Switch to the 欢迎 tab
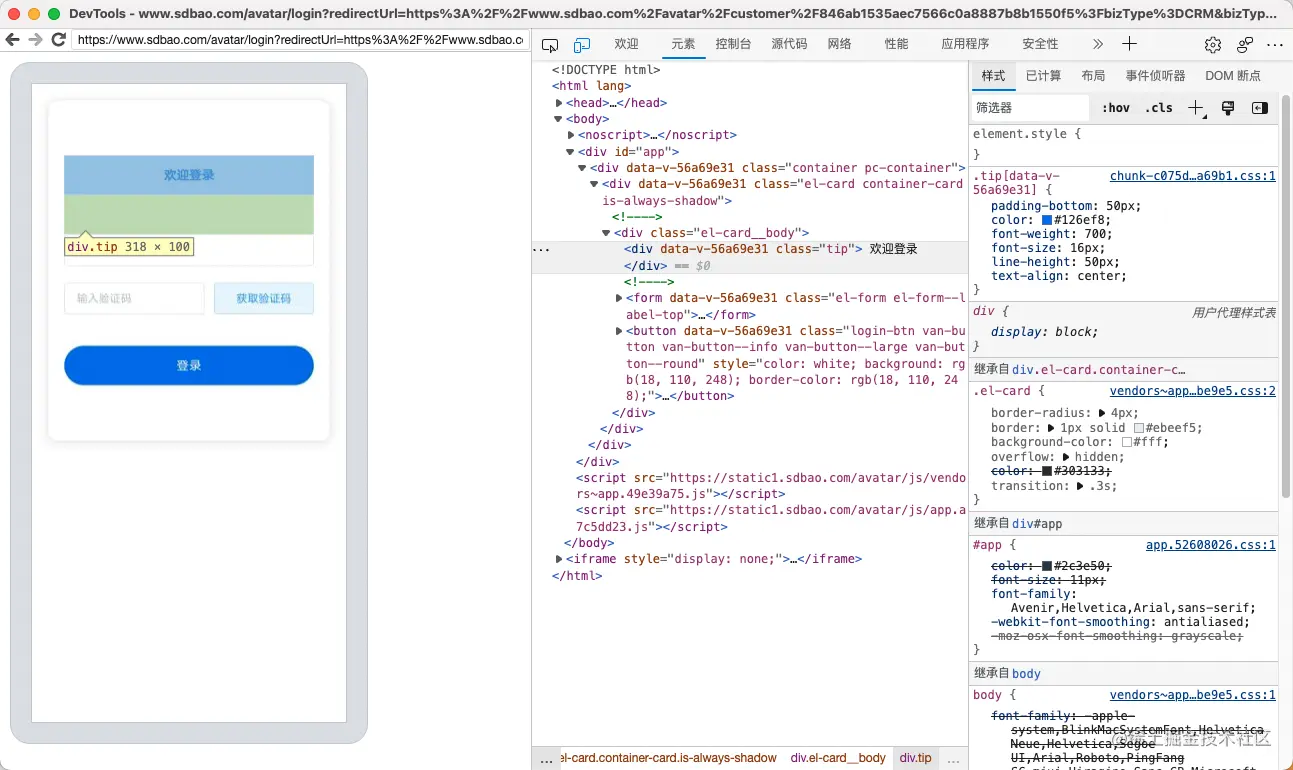The height and width of the screenshot is (770, 1293). click(x=627, y=45)
